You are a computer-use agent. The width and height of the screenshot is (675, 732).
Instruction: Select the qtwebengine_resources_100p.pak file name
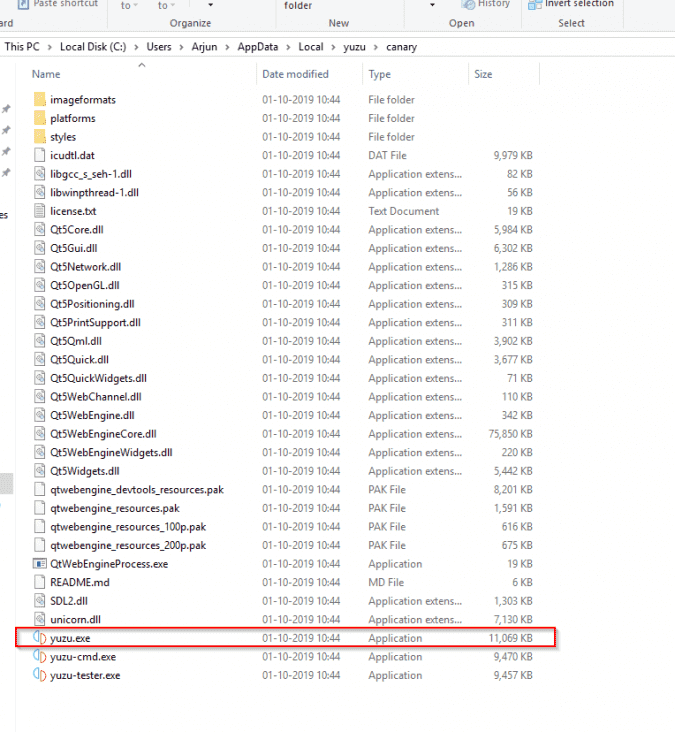[x=128, y=527]
